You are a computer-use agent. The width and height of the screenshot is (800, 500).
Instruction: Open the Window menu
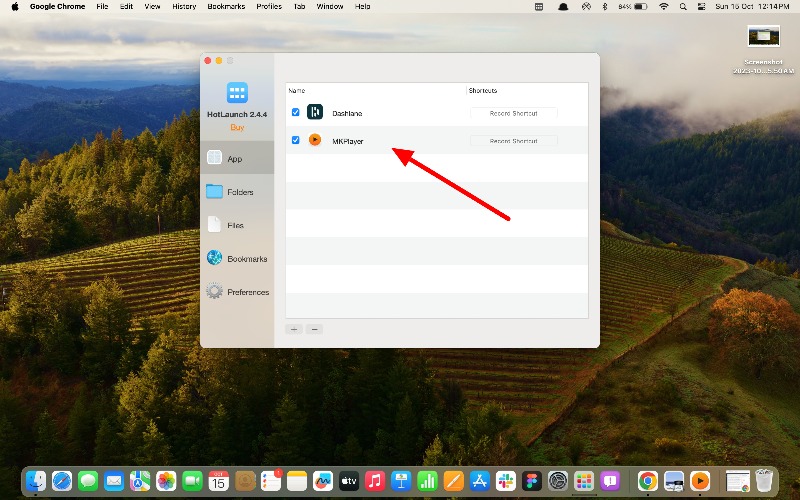pyautogui.click(x=330, y=7)
